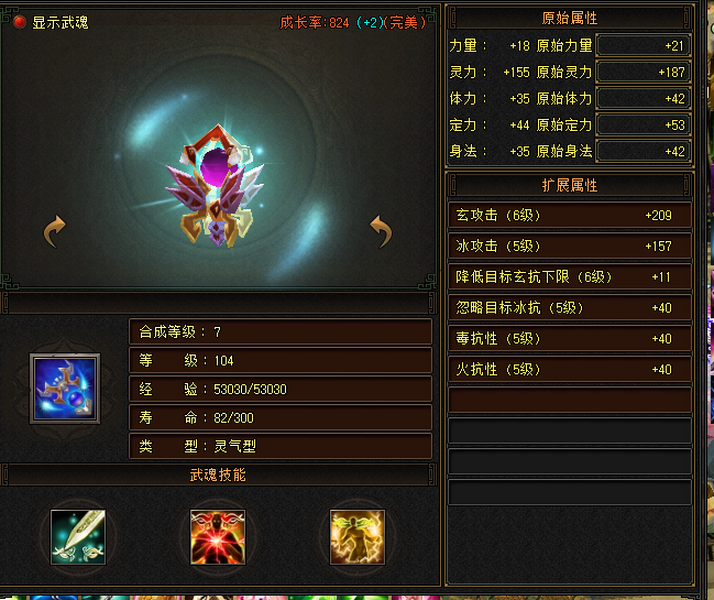The image size is (714, 600).
Task: Click the 成长率 824 完美 label
Action: pyautogui.click(x=353, y=22)
